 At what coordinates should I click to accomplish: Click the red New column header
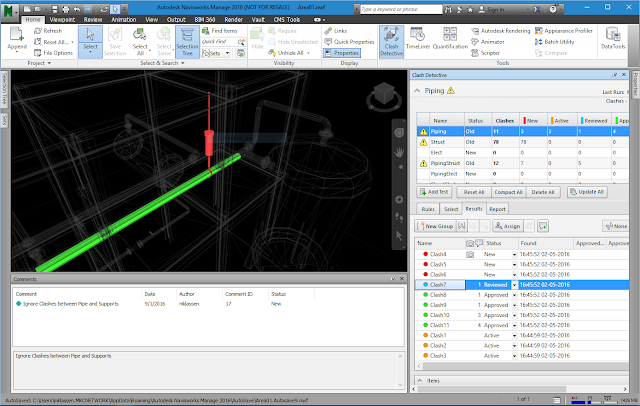pos(533,121)
